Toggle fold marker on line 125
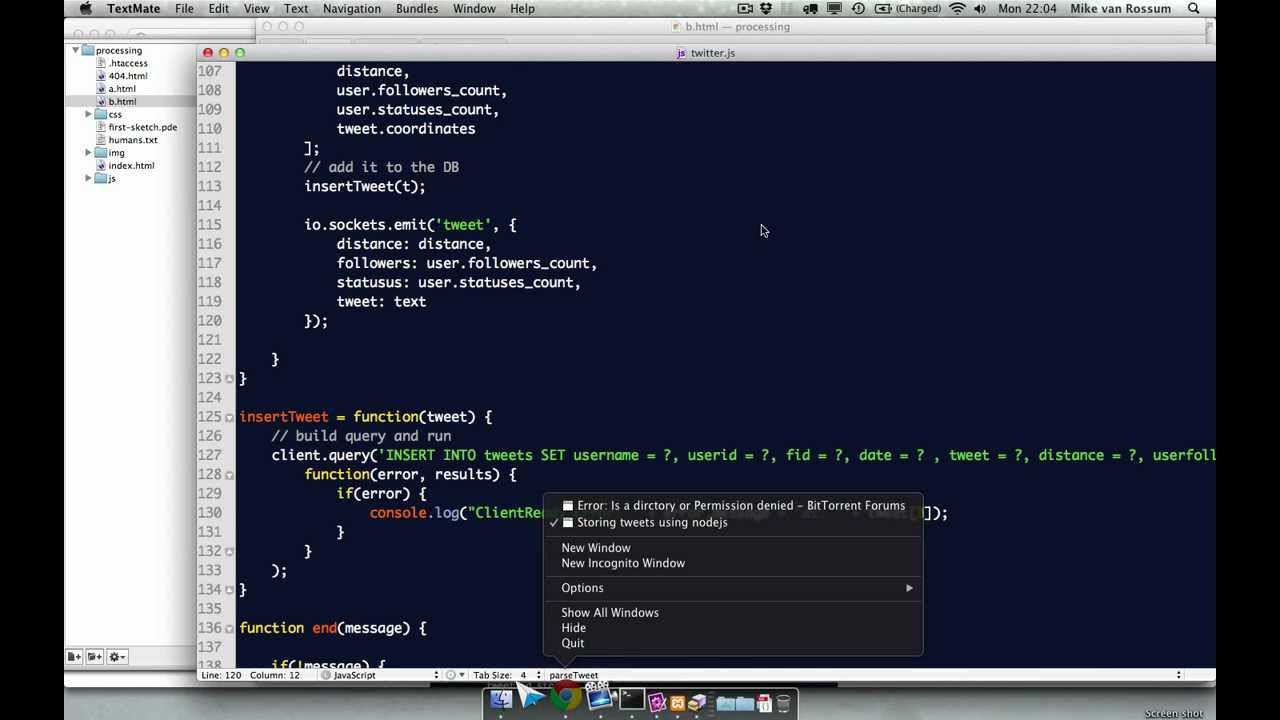Image resolution: width=1280 pixels, height=720 pixels. 229,417
